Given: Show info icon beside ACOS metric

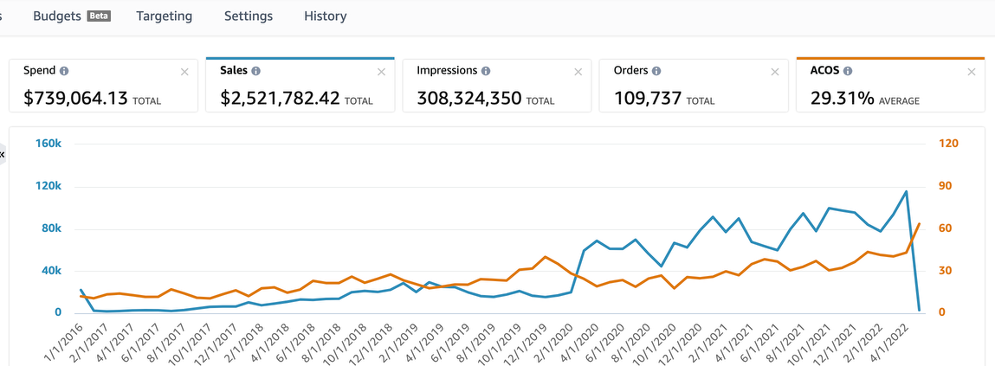Looking at the screenshot, I should pyautogui.click(x=848, y=71).
